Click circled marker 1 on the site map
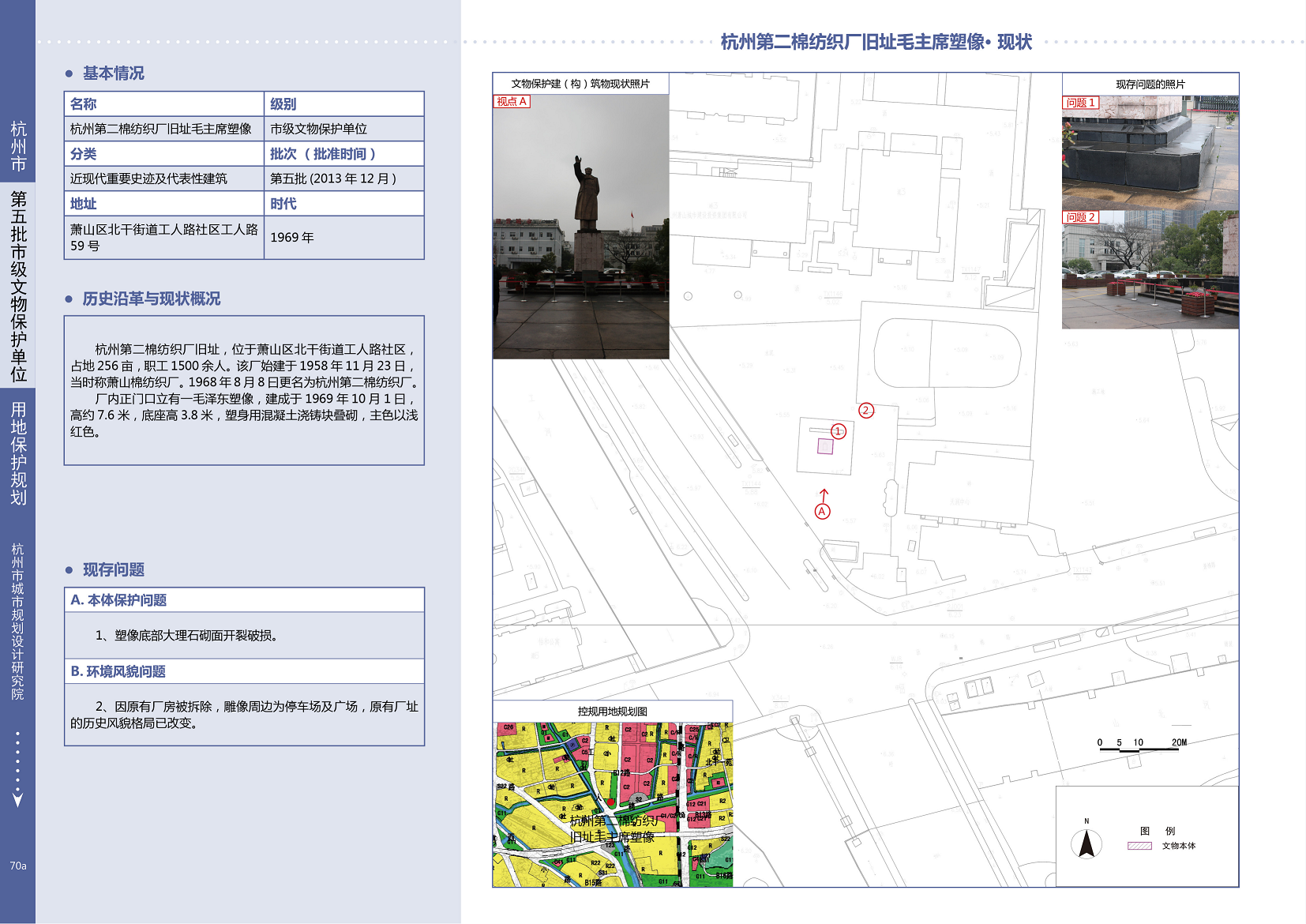The height and width of the screenshot is (924, 1306). pos(838,431)
